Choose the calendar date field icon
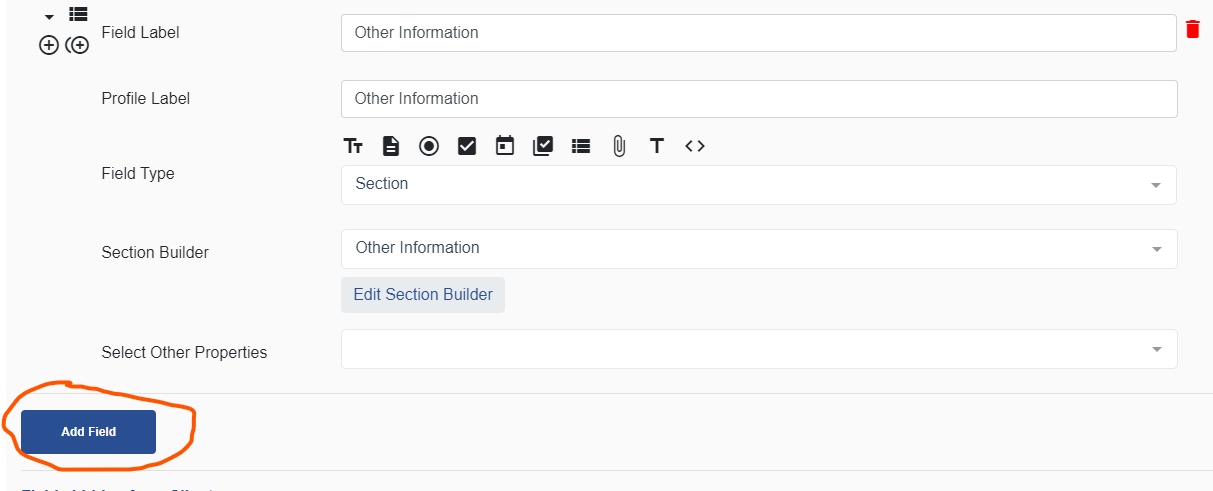 [x=505, y=146]
